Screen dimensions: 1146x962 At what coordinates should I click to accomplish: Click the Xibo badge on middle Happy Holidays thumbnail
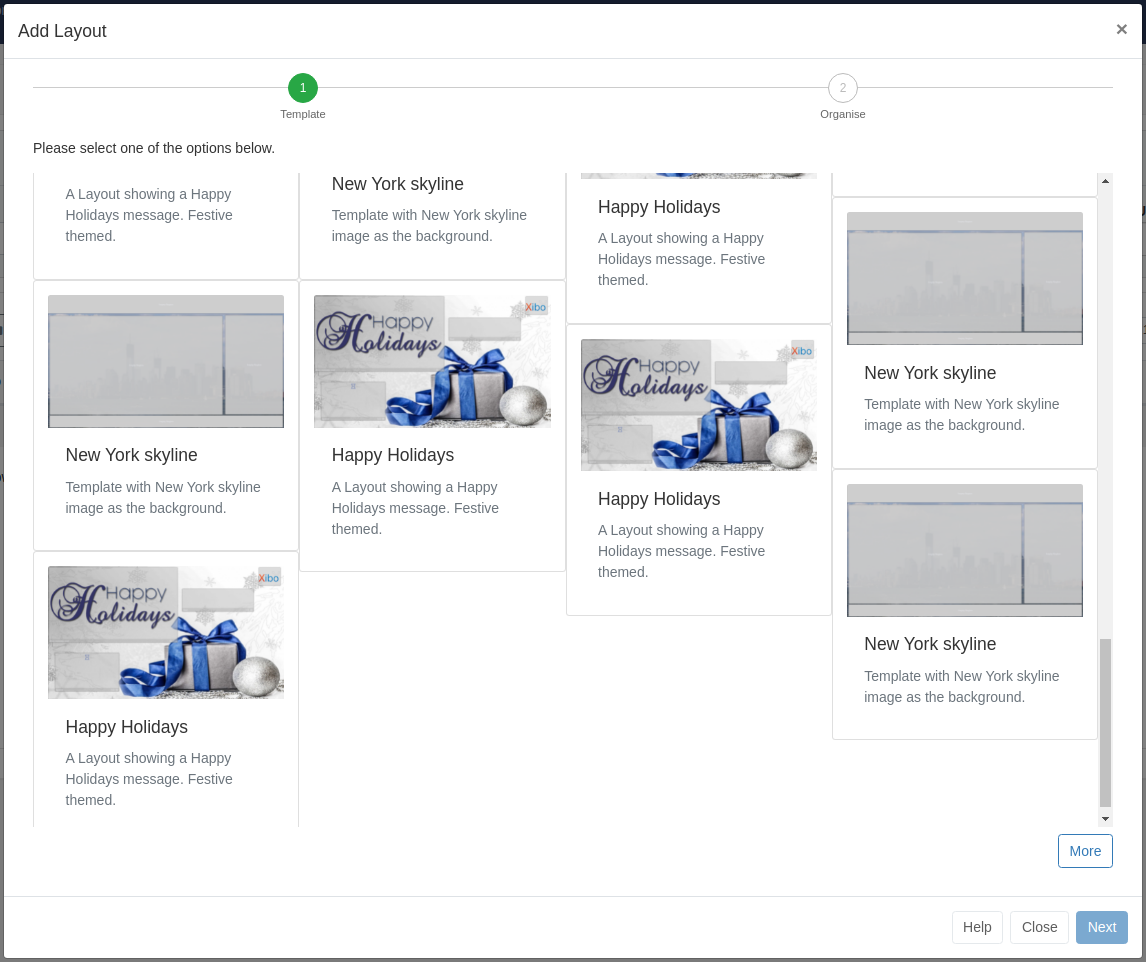536,307
